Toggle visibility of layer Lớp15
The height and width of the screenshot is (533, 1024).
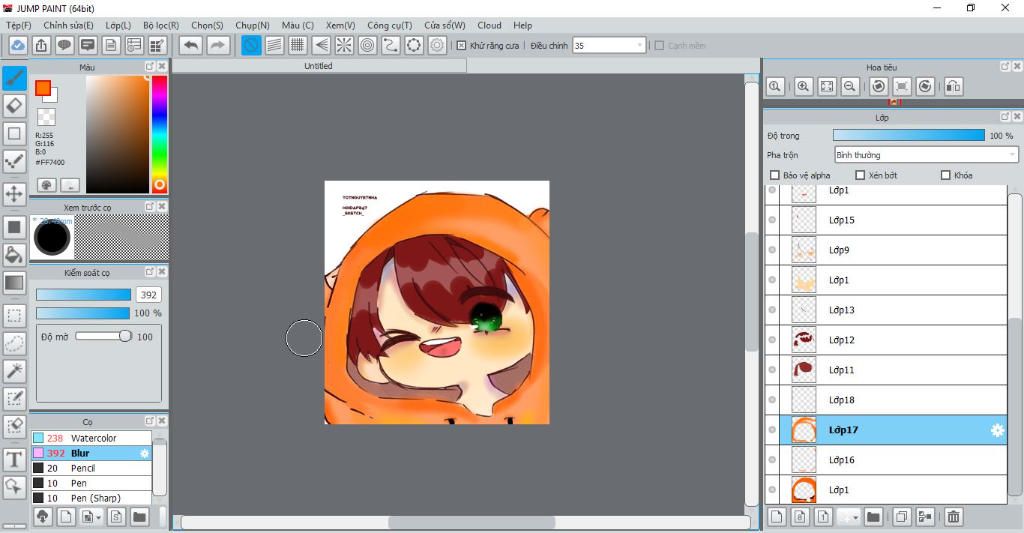tap(772, 220)
